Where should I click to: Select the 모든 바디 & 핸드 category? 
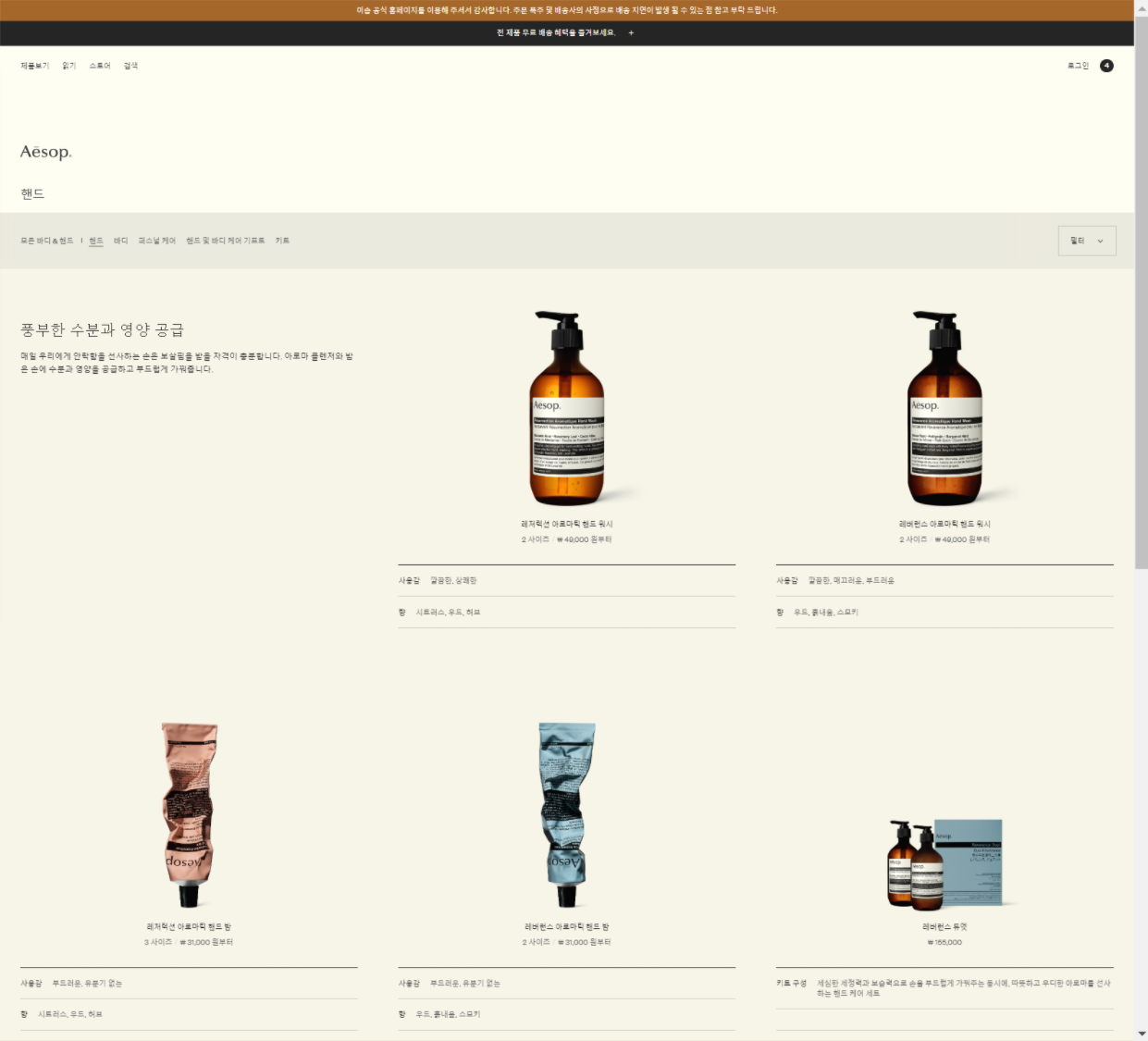click(47, 241)
